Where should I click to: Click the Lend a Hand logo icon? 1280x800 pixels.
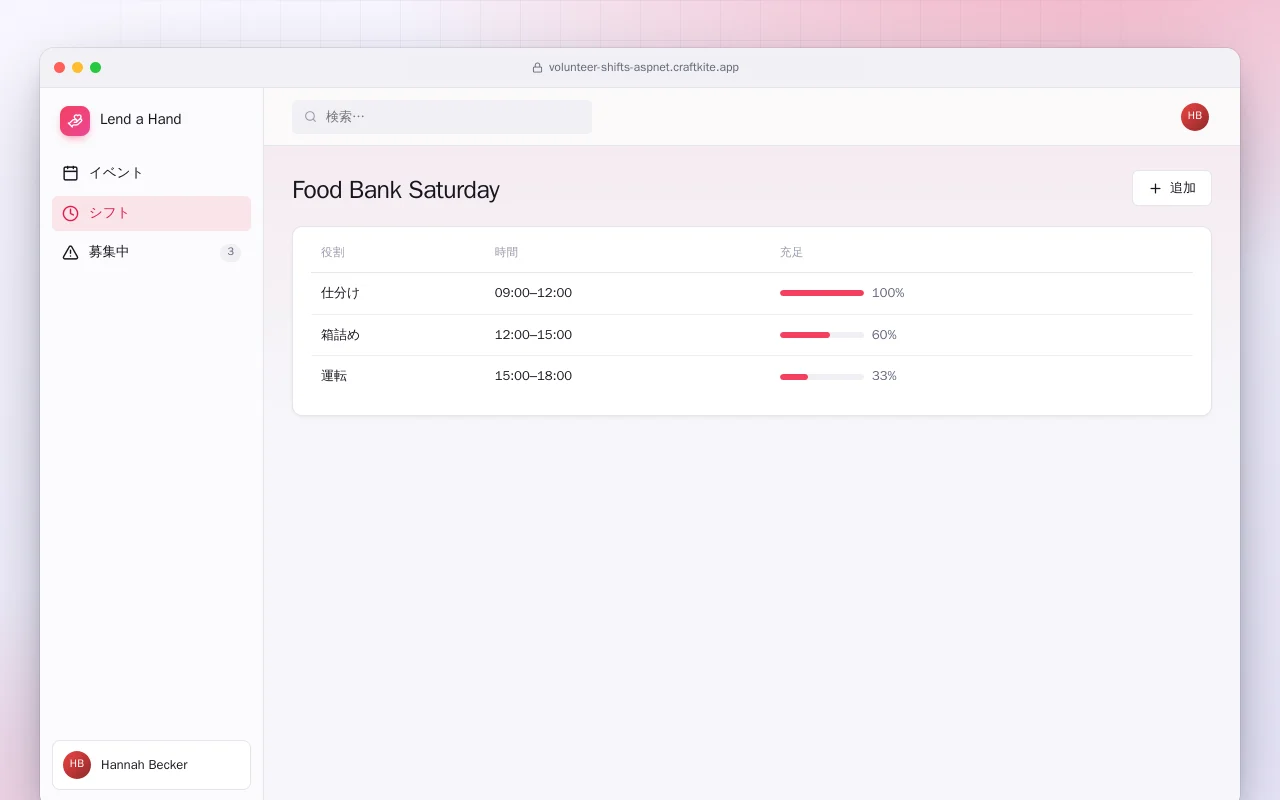pyautogui.click(x=75, y=121)
